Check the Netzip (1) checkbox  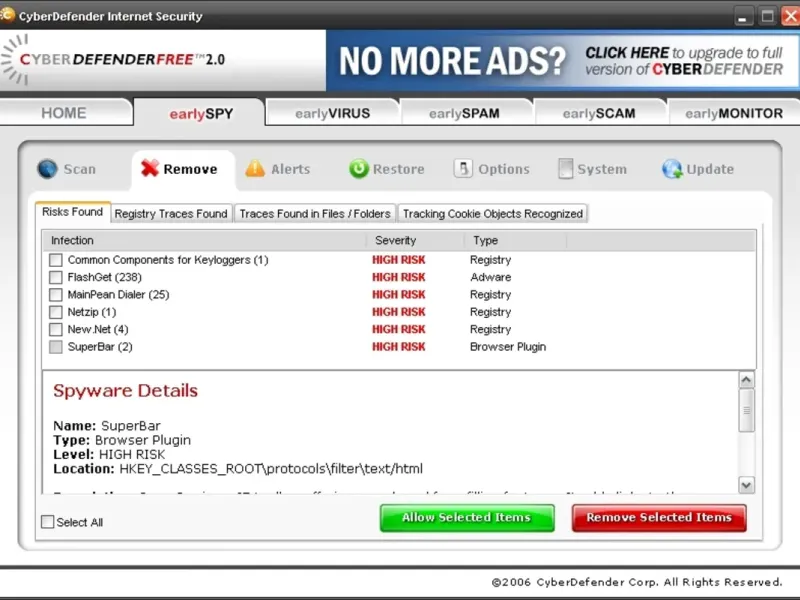56,312
